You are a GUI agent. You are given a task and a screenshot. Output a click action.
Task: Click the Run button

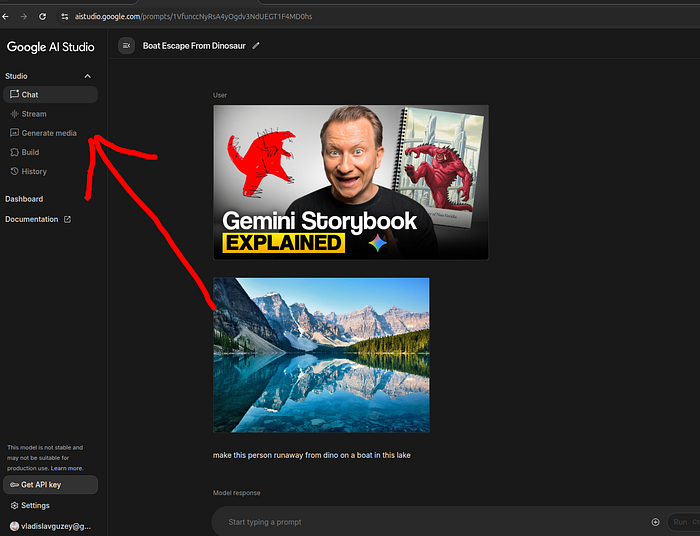[x=683, y=522]
